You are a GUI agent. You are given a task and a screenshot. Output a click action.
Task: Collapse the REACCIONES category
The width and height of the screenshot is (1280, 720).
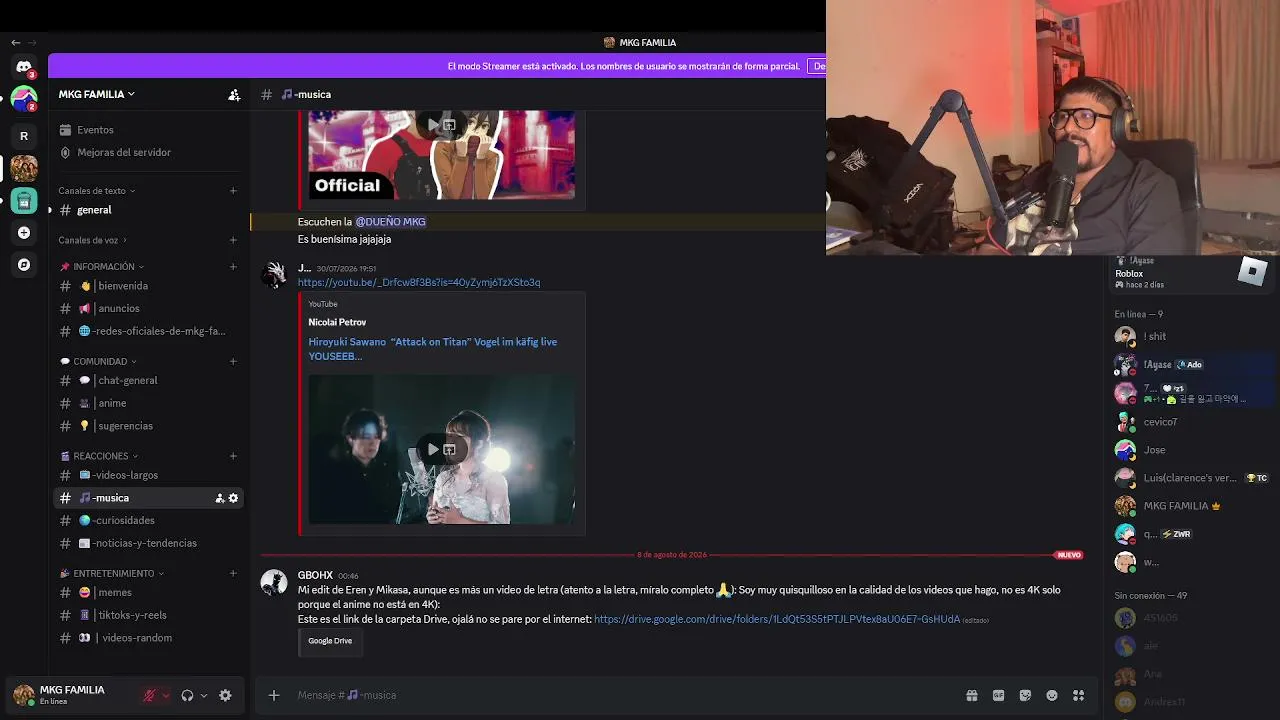100,456
